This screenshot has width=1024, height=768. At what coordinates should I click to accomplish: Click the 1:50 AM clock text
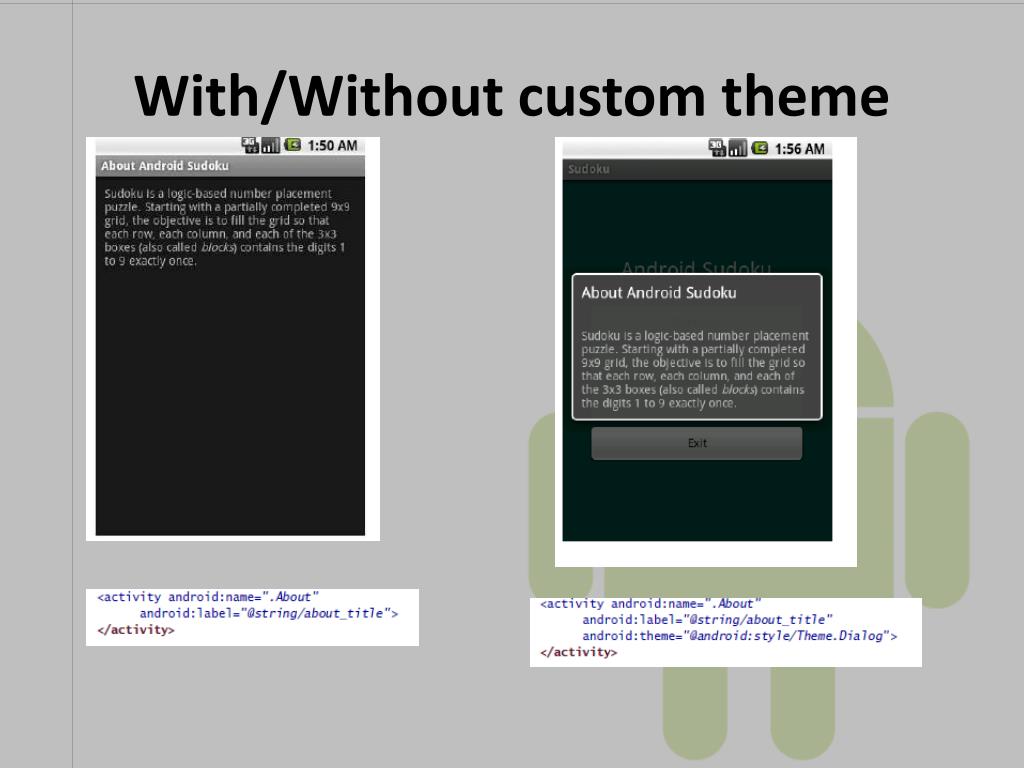coord(332,146)
